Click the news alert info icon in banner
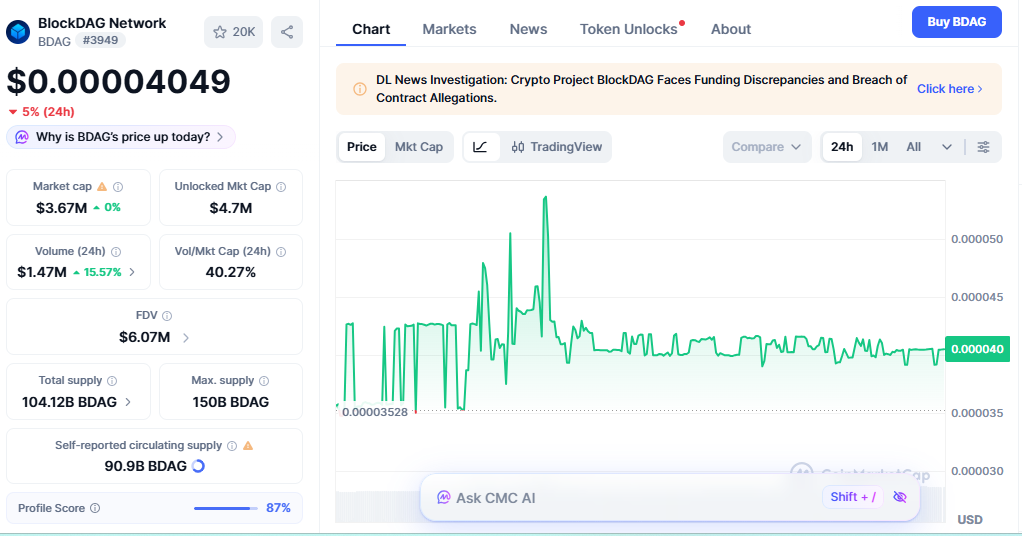The image size is (1022, 536). click(x=360, y=89)
